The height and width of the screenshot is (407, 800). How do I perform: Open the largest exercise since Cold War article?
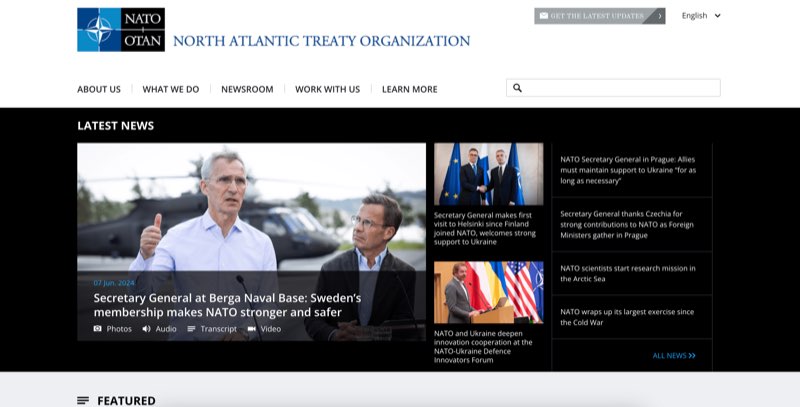point(627,317)
